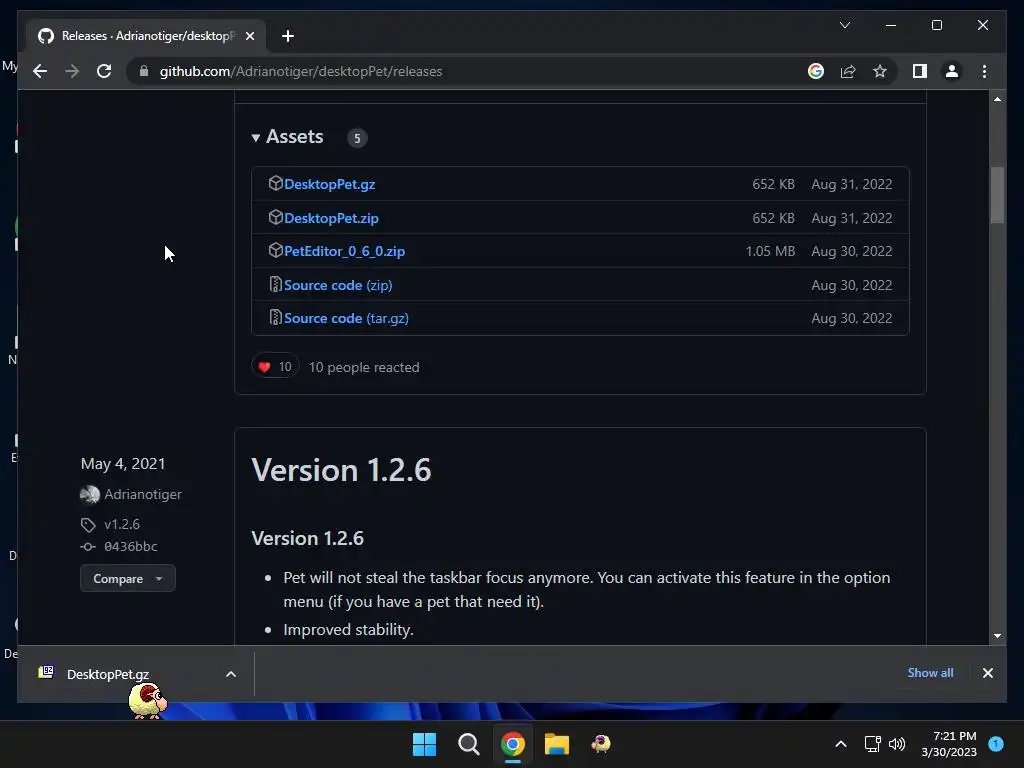The width and height of the screenshot is (1024, 768).
Task: Open network settings tray icon
Action: coord(872,744)
